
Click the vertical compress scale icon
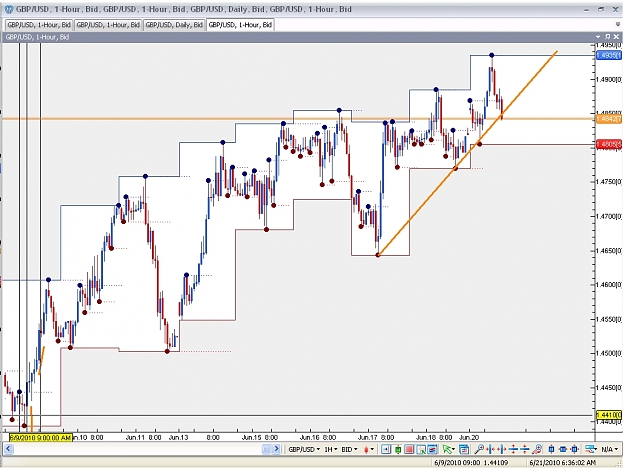tap(513, 449)
